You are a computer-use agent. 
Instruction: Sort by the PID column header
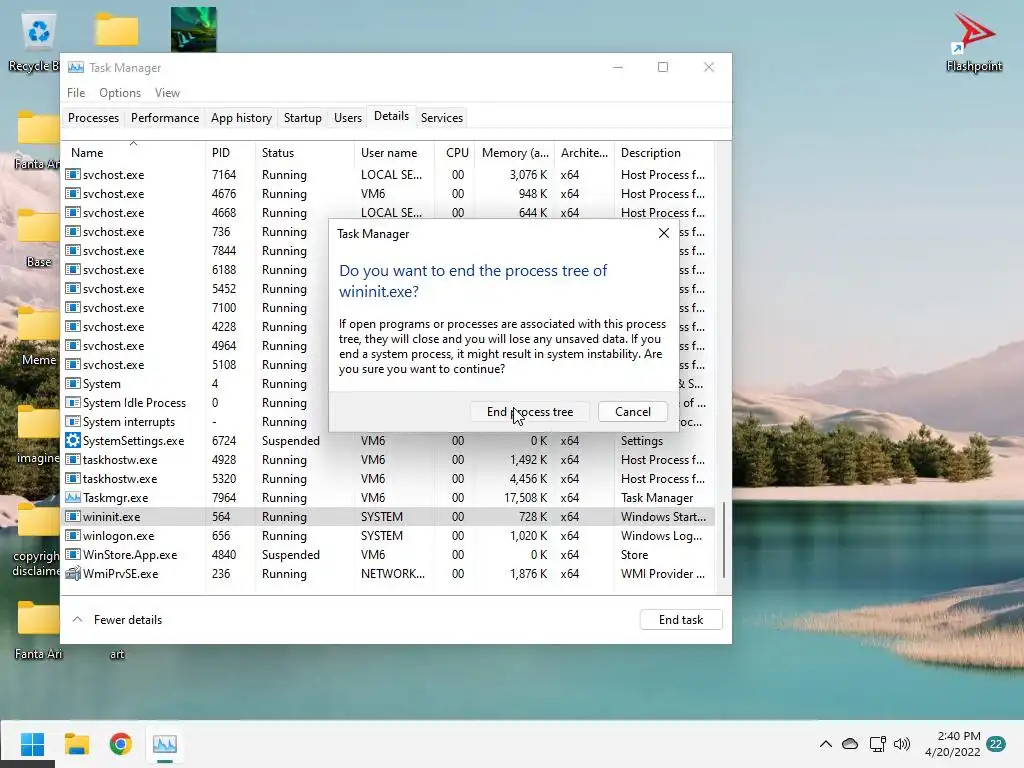click(230, 152)
